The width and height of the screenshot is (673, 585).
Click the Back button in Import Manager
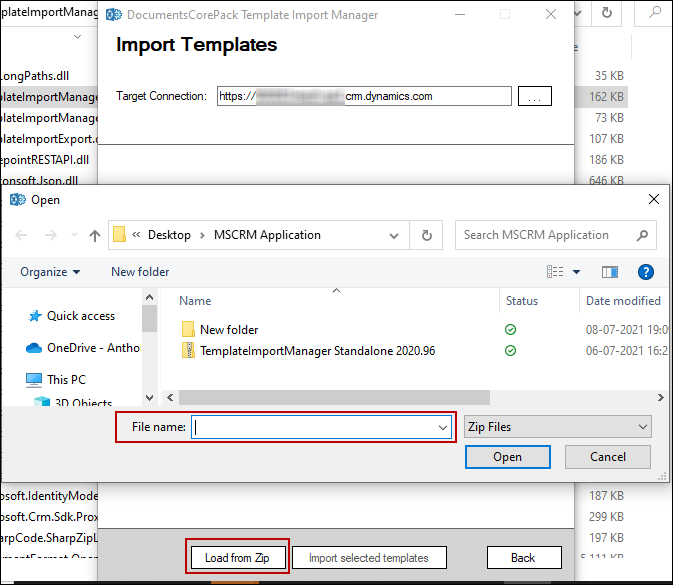click(524, 558)
